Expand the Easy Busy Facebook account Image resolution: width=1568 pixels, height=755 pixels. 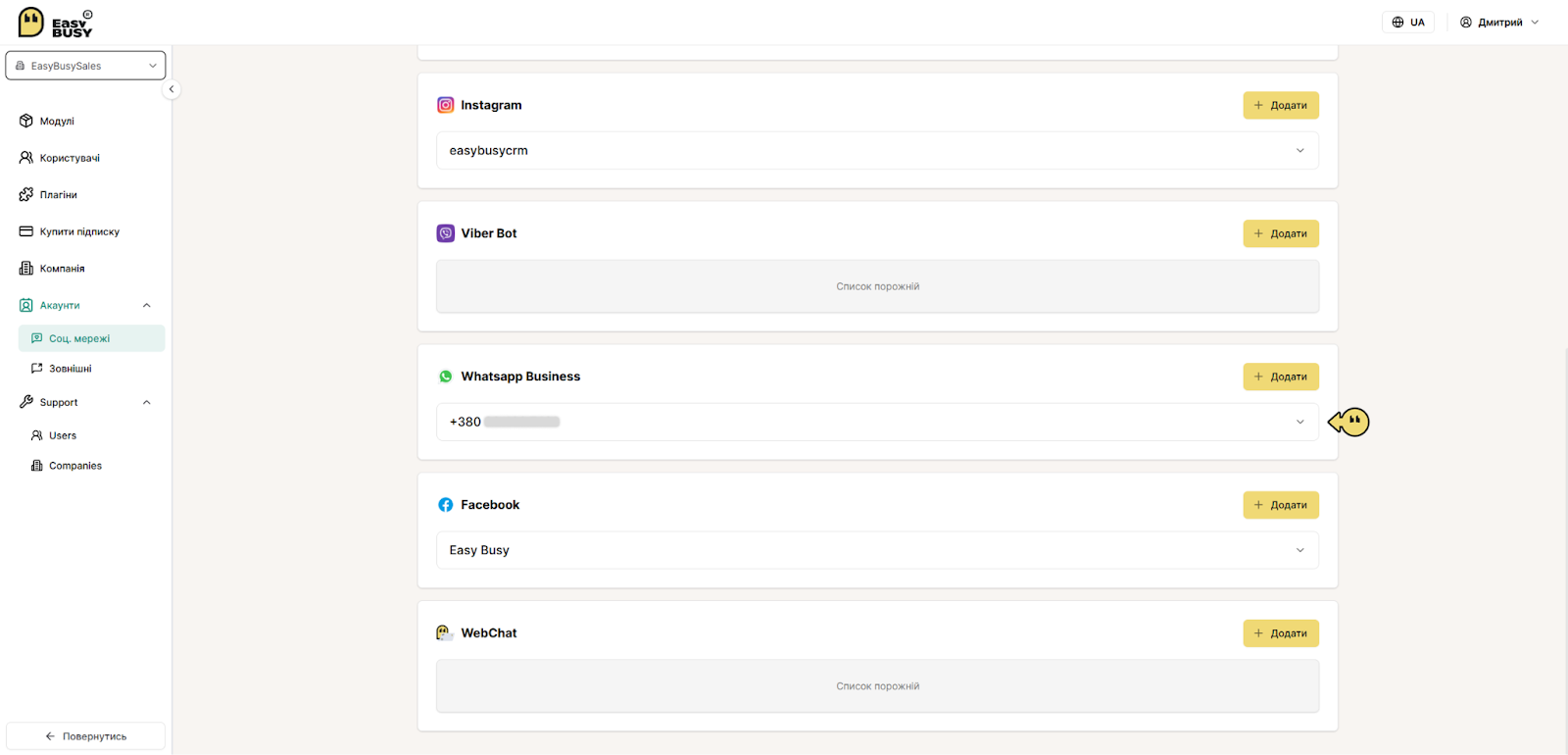point(877,550)
